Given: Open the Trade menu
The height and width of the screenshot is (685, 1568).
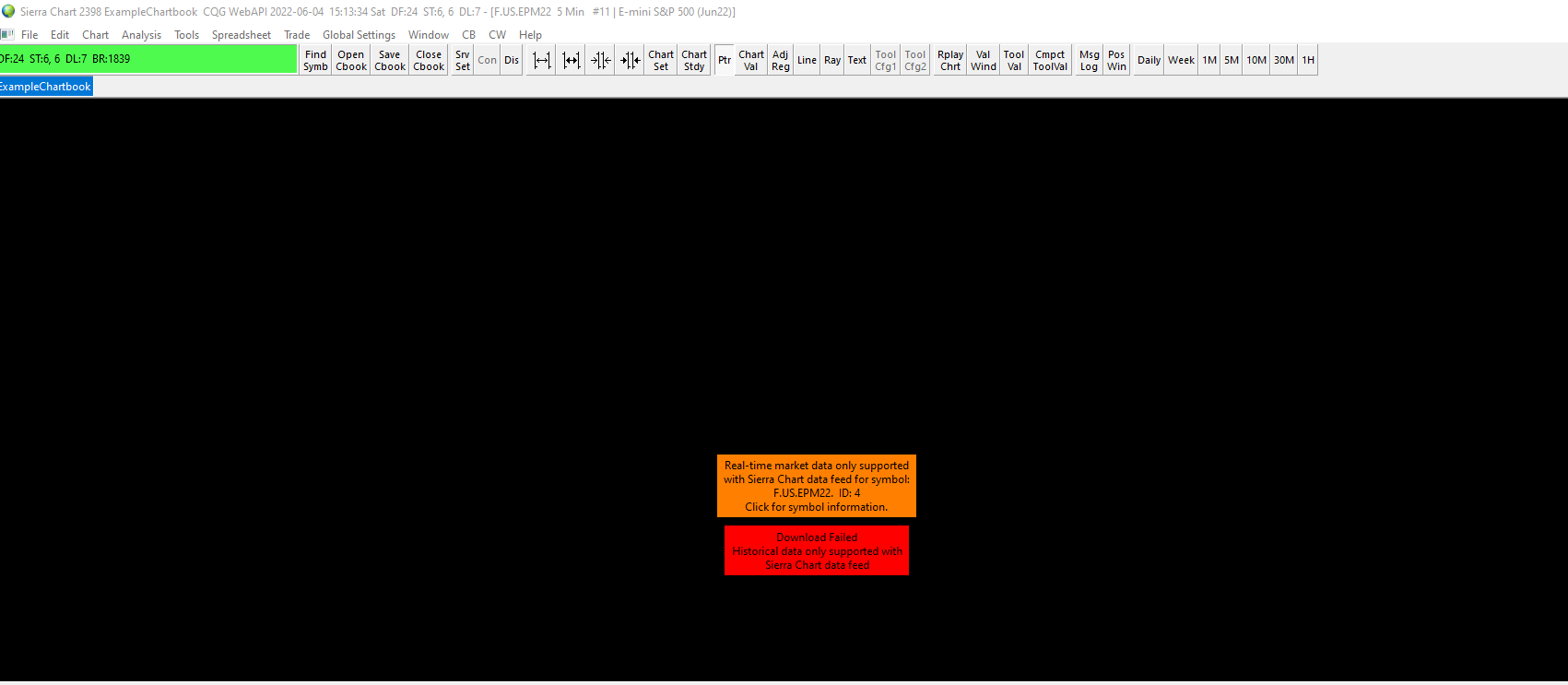Looking at the screenshot, I should pyautogui.click(x=297, y=35).
